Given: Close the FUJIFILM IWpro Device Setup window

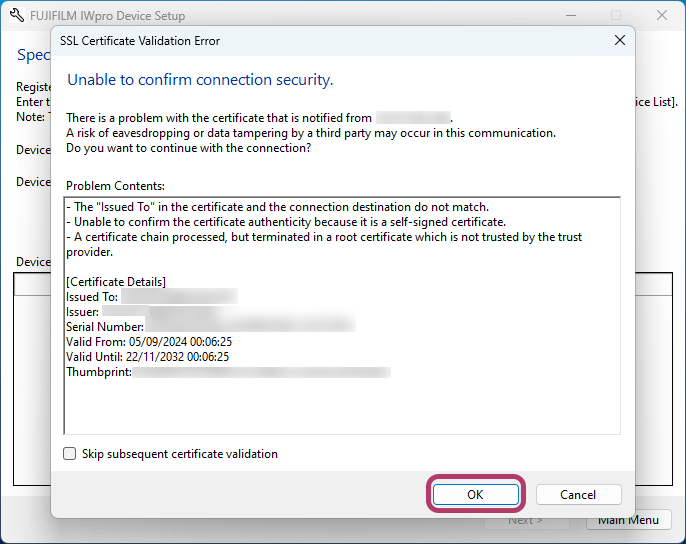Looking at the screenshot, I should click(662, 15).
